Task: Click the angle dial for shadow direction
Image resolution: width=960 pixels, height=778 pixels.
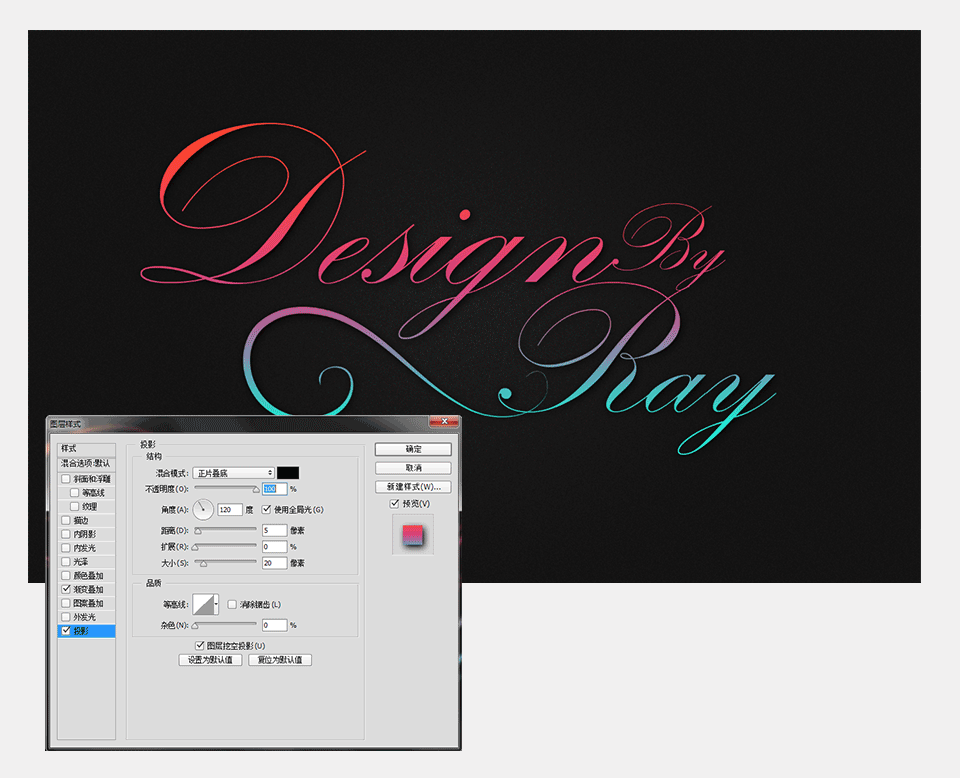Action: coord(203,509)
